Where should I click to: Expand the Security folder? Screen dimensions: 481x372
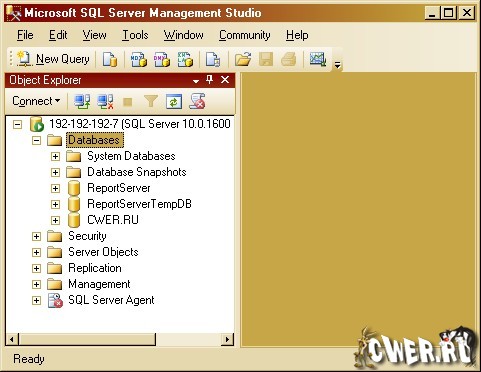point(36,236)
